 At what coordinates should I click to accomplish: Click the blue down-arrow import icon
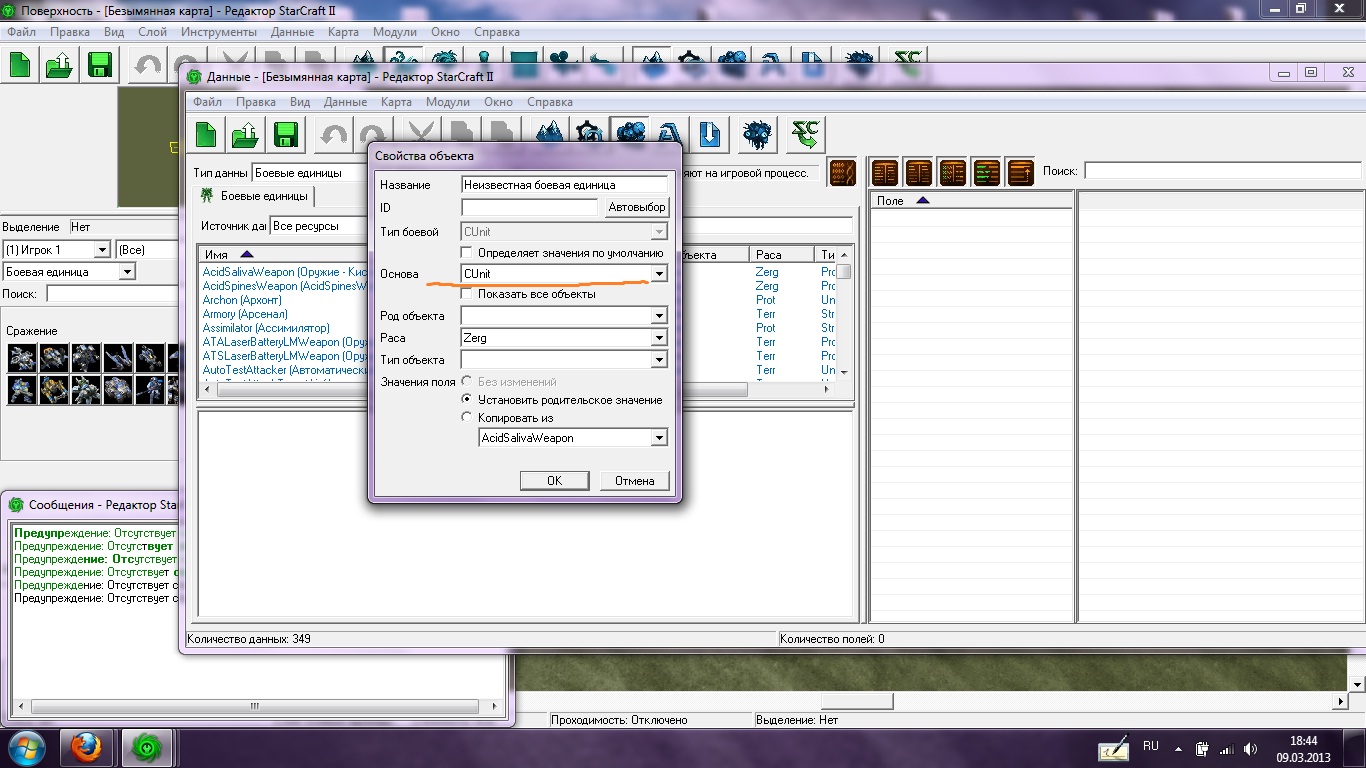coord(709,134)
